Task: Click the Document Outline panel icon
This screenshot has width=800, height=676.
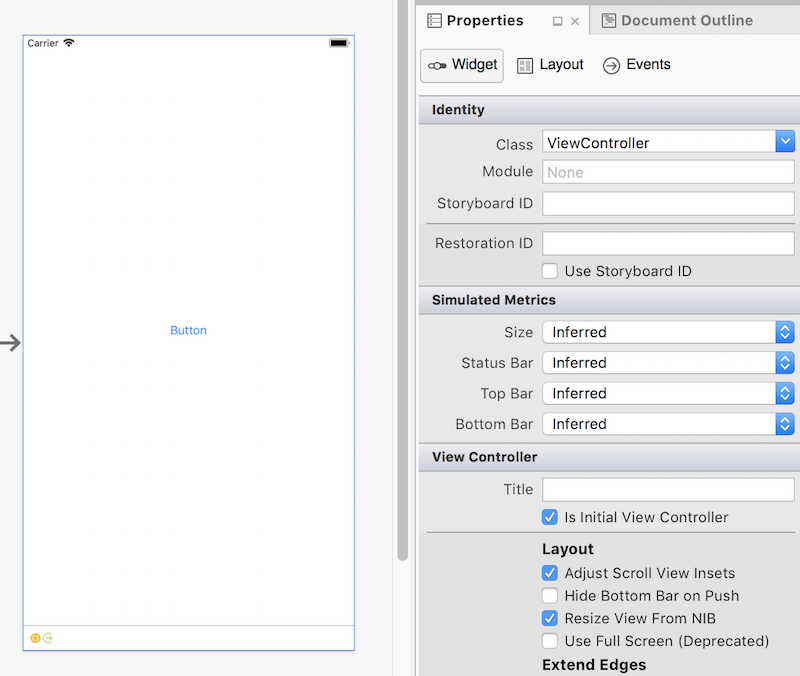Action: [611, 20]
